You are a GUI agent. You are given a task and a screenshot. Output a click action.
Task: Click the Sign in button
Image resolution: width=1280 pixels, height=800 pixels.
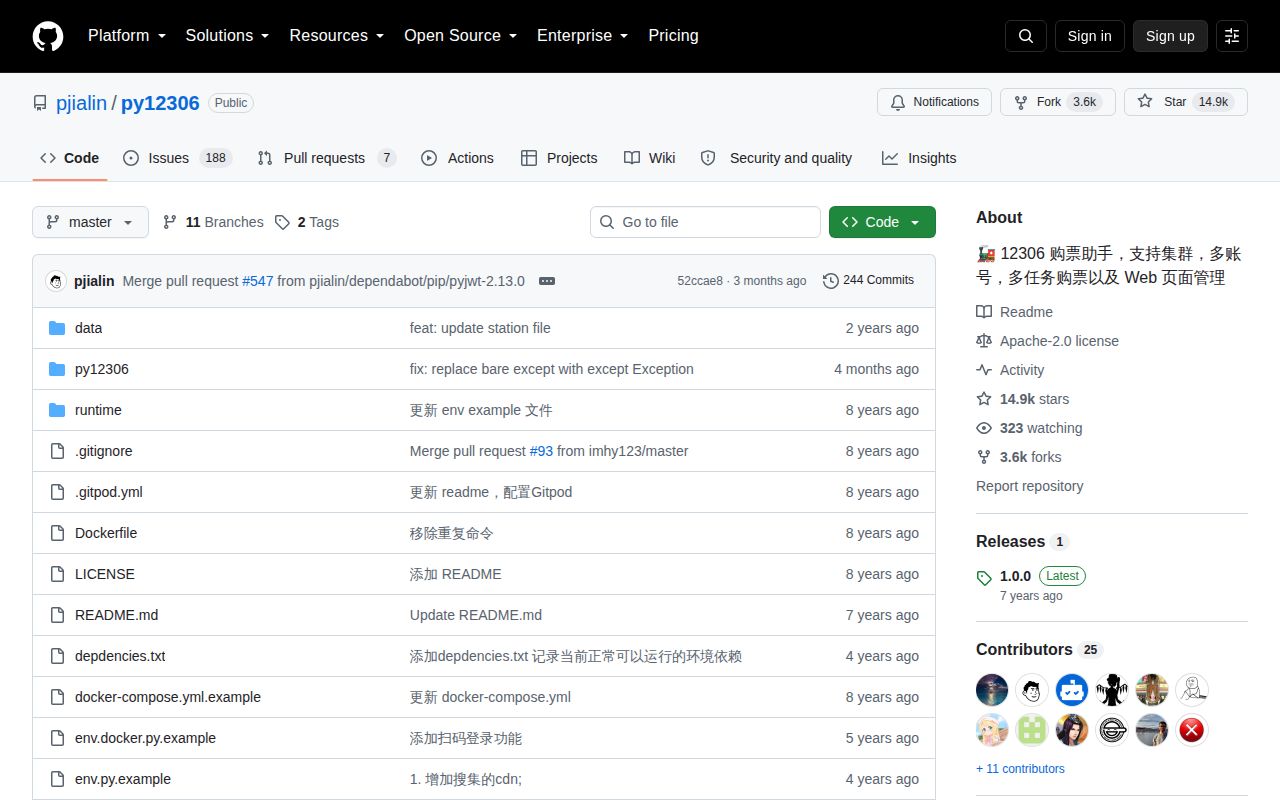pos(1089,36)
